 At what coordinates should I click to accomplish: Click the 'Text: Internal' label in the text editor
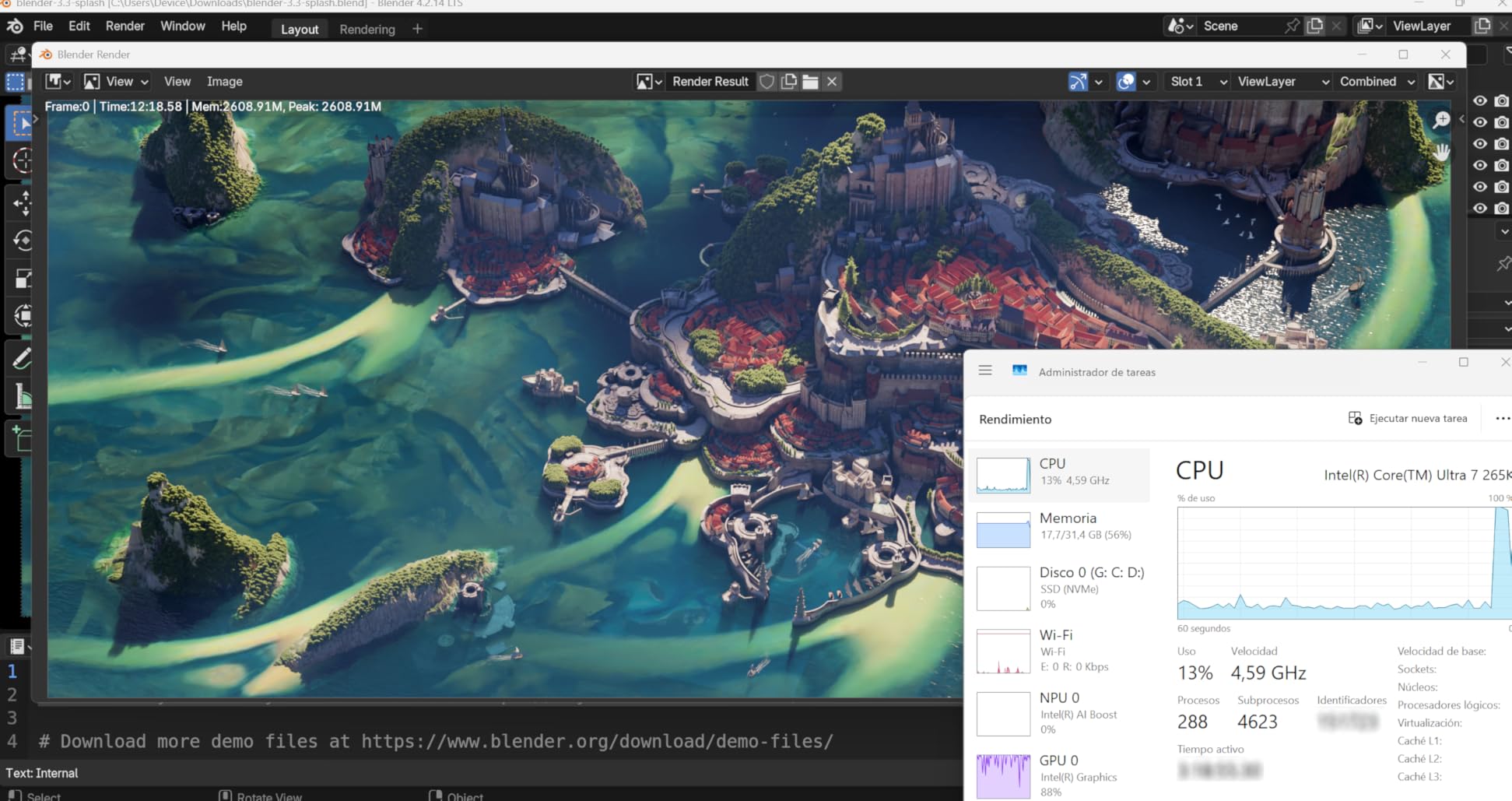coord(42,773)
